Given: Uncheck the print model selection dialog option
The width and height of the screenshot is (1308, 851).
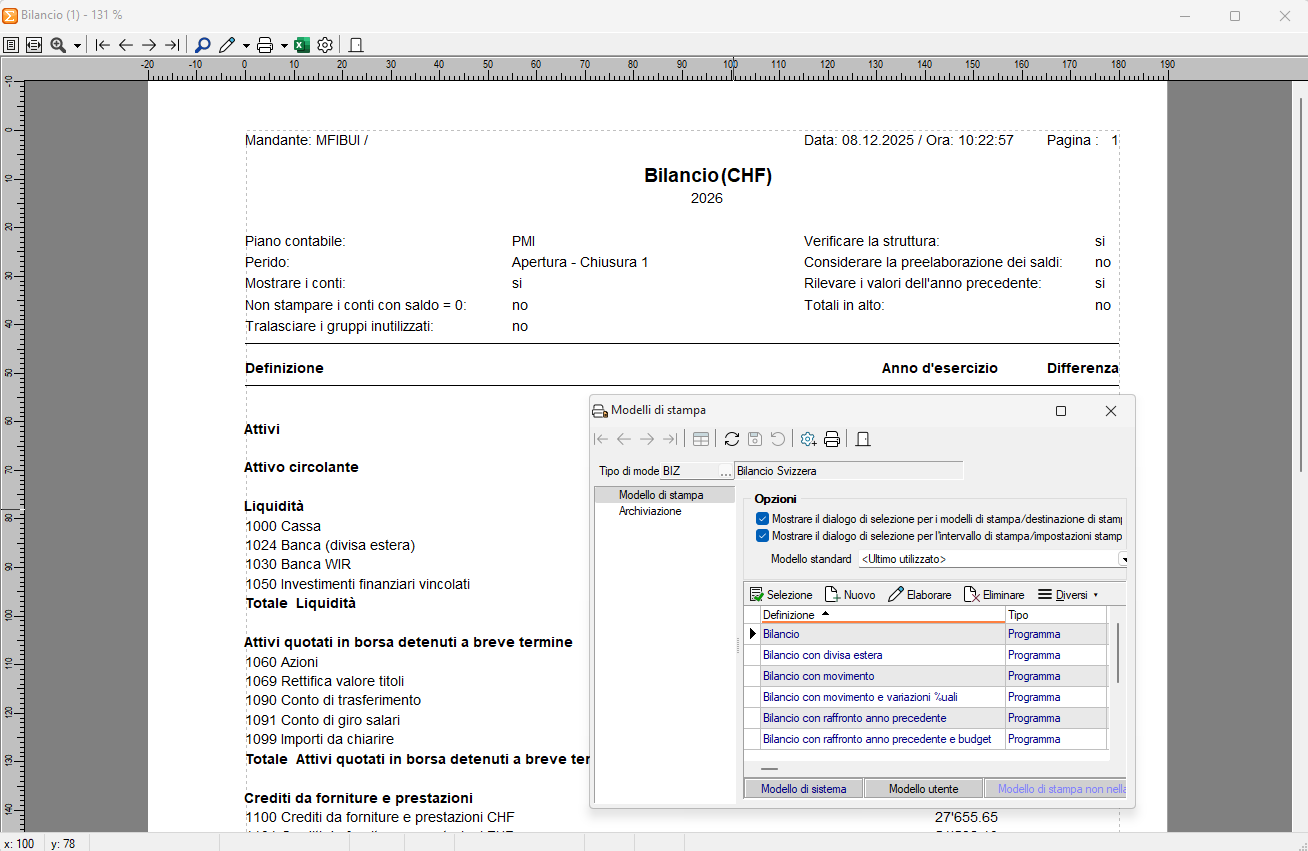Looking at the screenshot, I should pyautogui.click(x=763, y=520).
